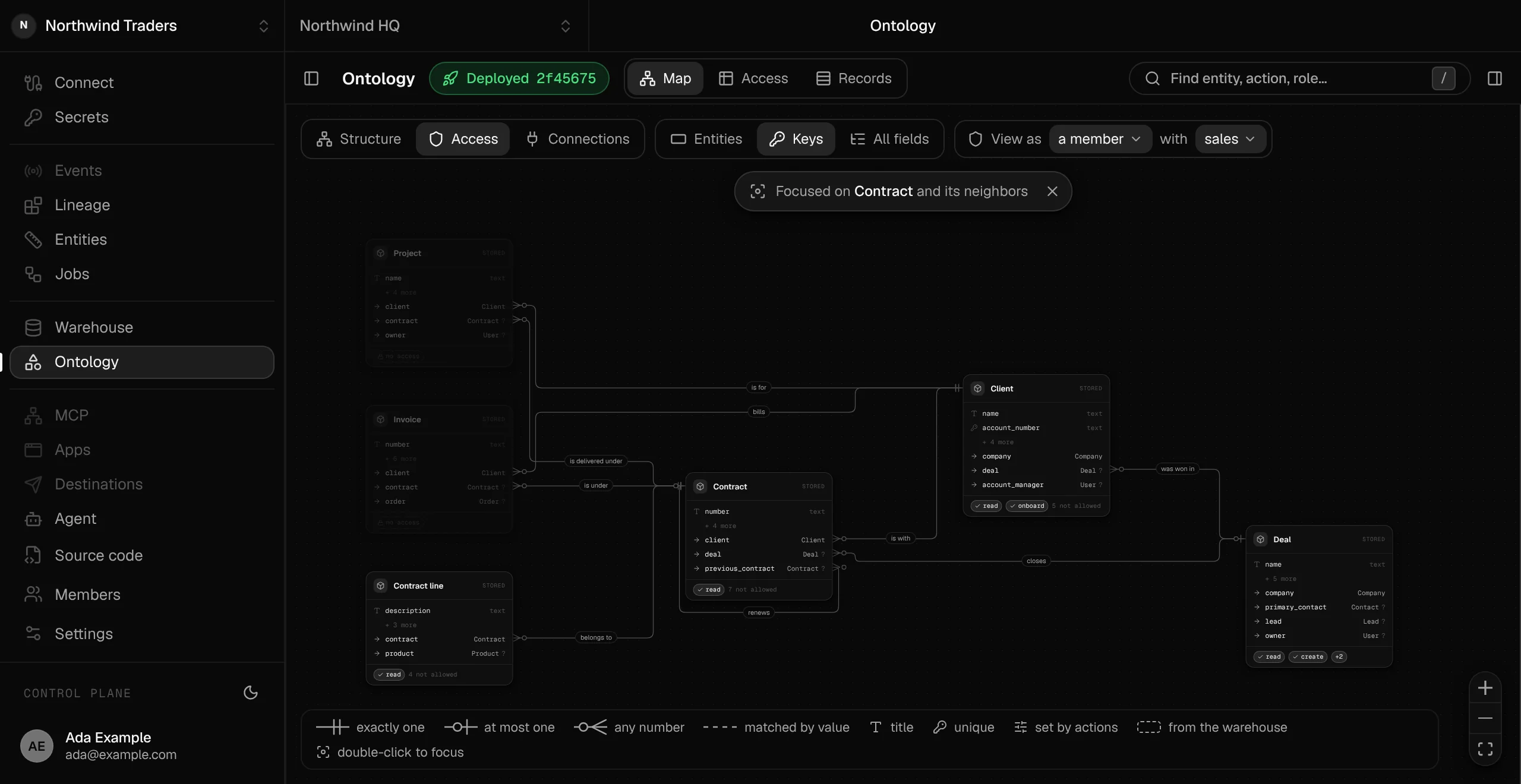Viewport: 1521px width, 784px height.
Task: Expand '+ 4 more' fields in Contract
Action: coord(720,526)
